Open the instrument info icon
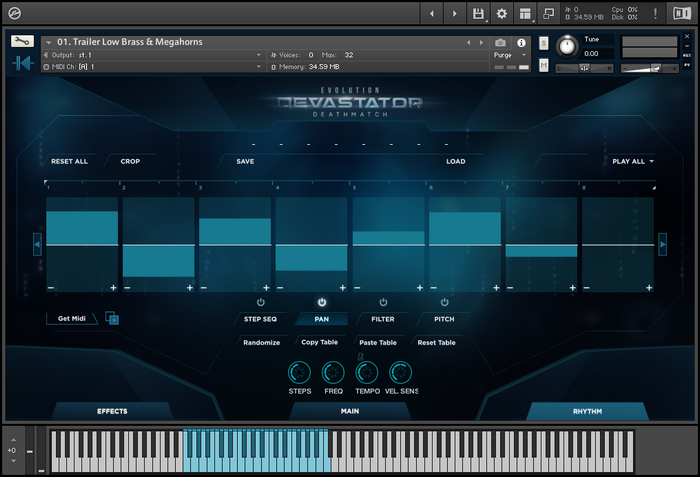Screen dimensions: 700x477 click(x=522, y=43)
